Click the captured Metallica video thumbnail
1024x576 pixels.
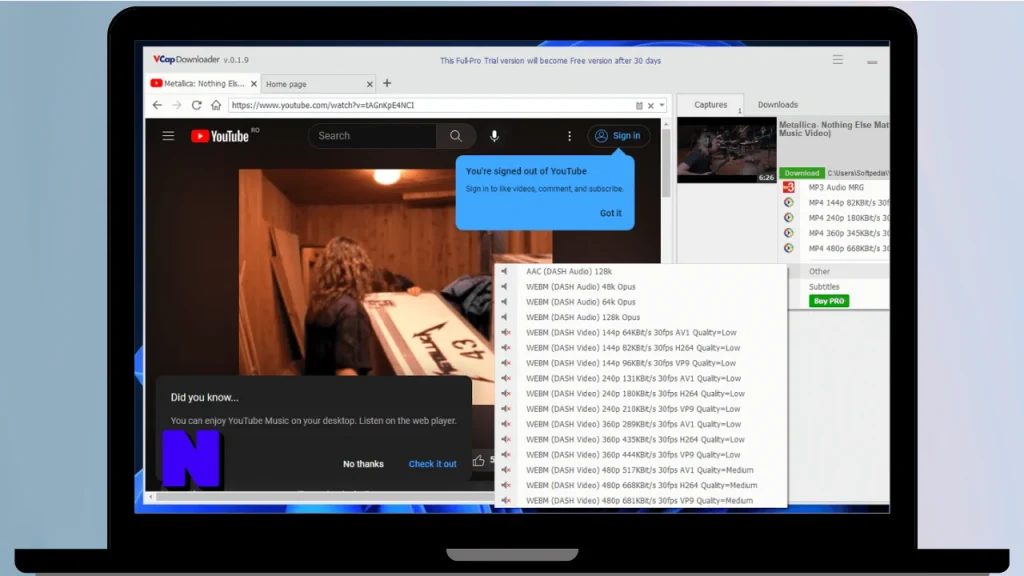[x=726, y=150]
